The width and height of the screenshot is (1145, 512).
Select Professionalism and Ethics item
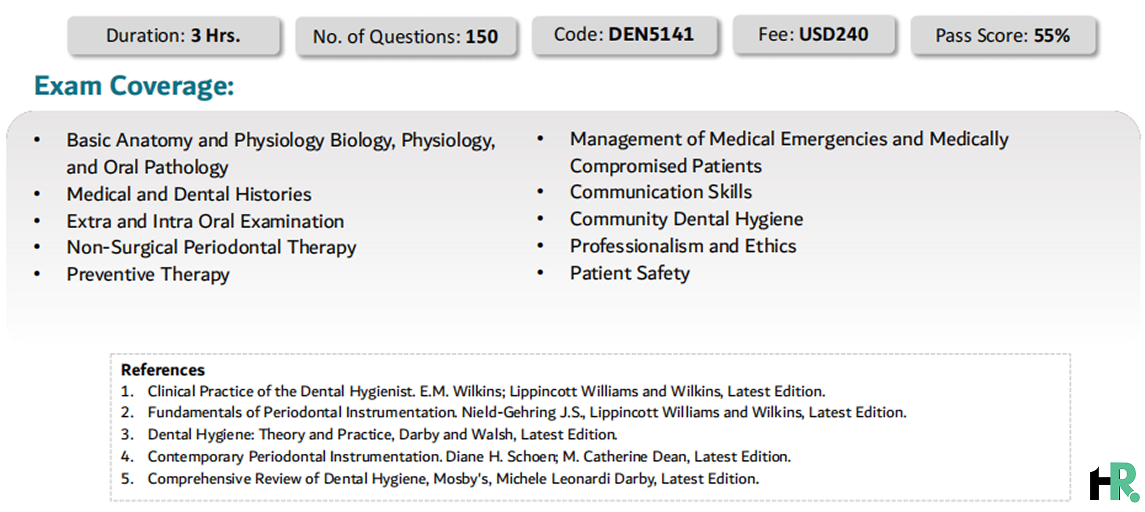(x=683, y=246)
